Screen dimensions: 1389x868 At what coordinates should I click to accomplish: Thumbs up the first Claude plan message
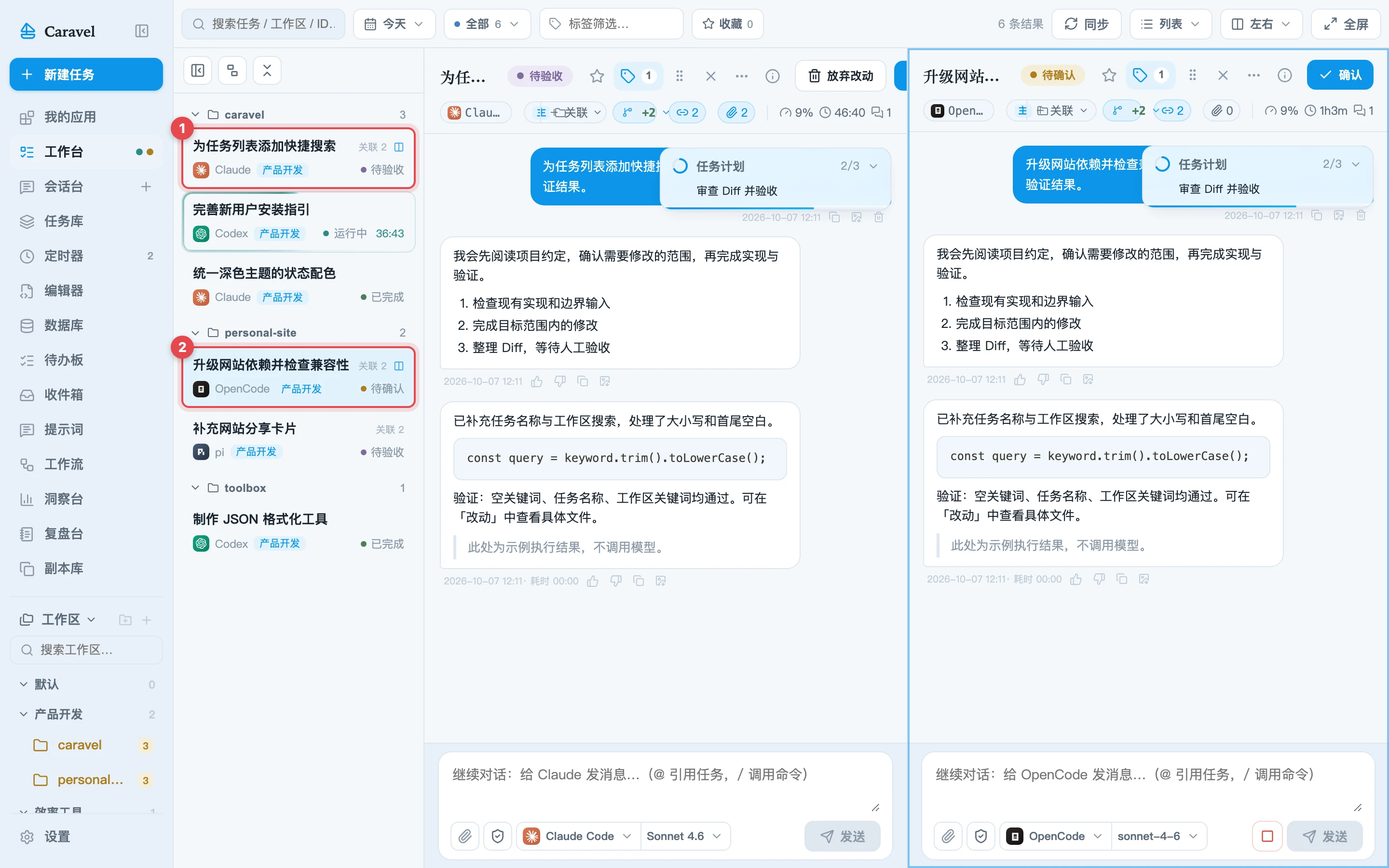click(x=537, y=381)
